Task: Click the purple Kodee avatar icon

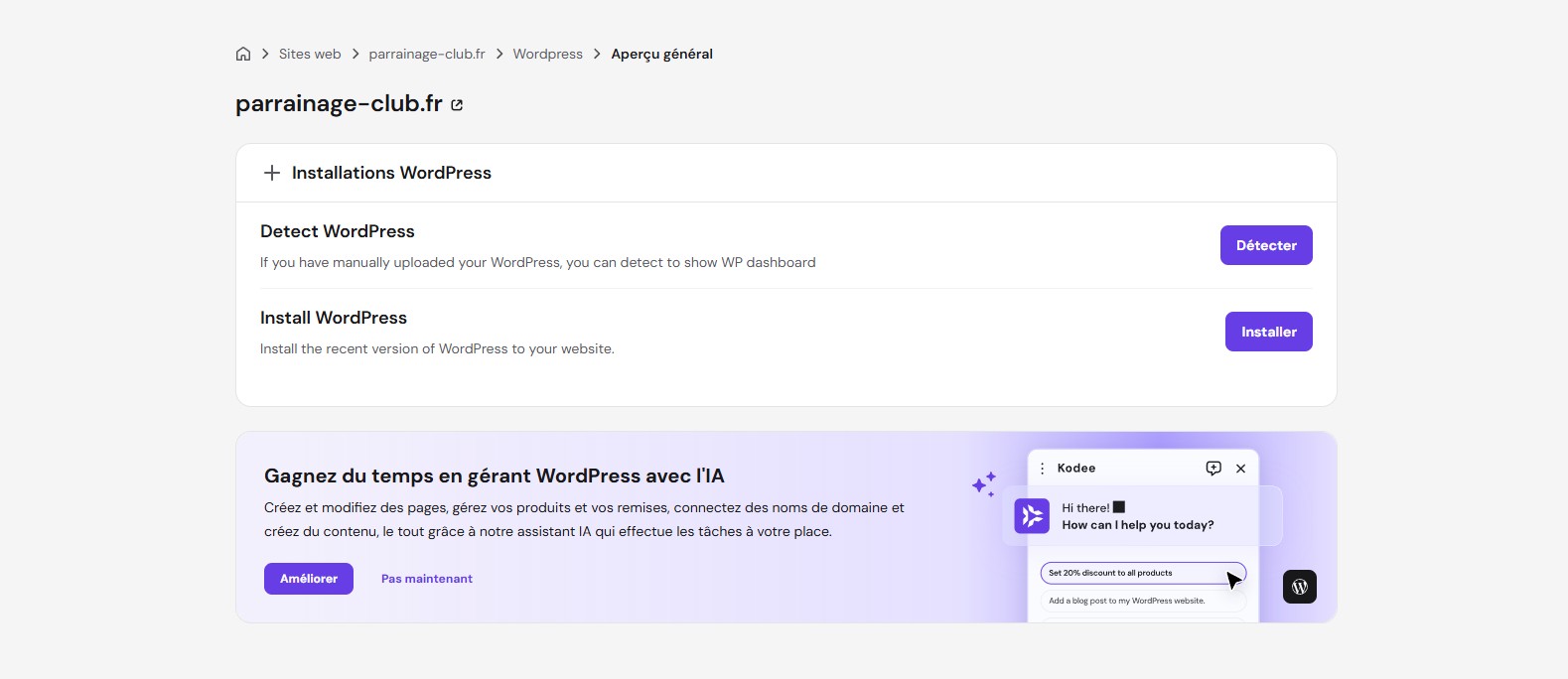Action: 1032,516
